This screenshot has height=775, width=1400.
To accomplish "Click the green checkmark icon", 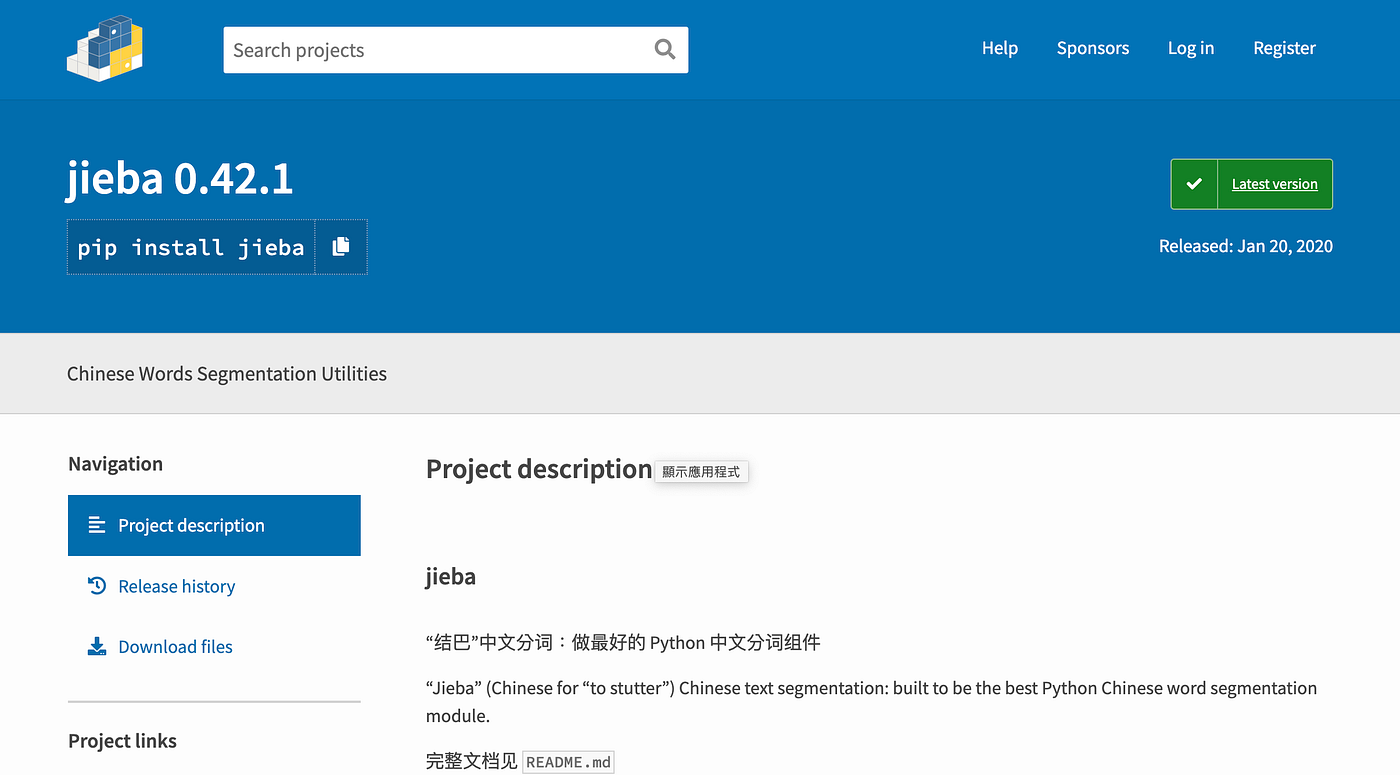I will 1194,184.
